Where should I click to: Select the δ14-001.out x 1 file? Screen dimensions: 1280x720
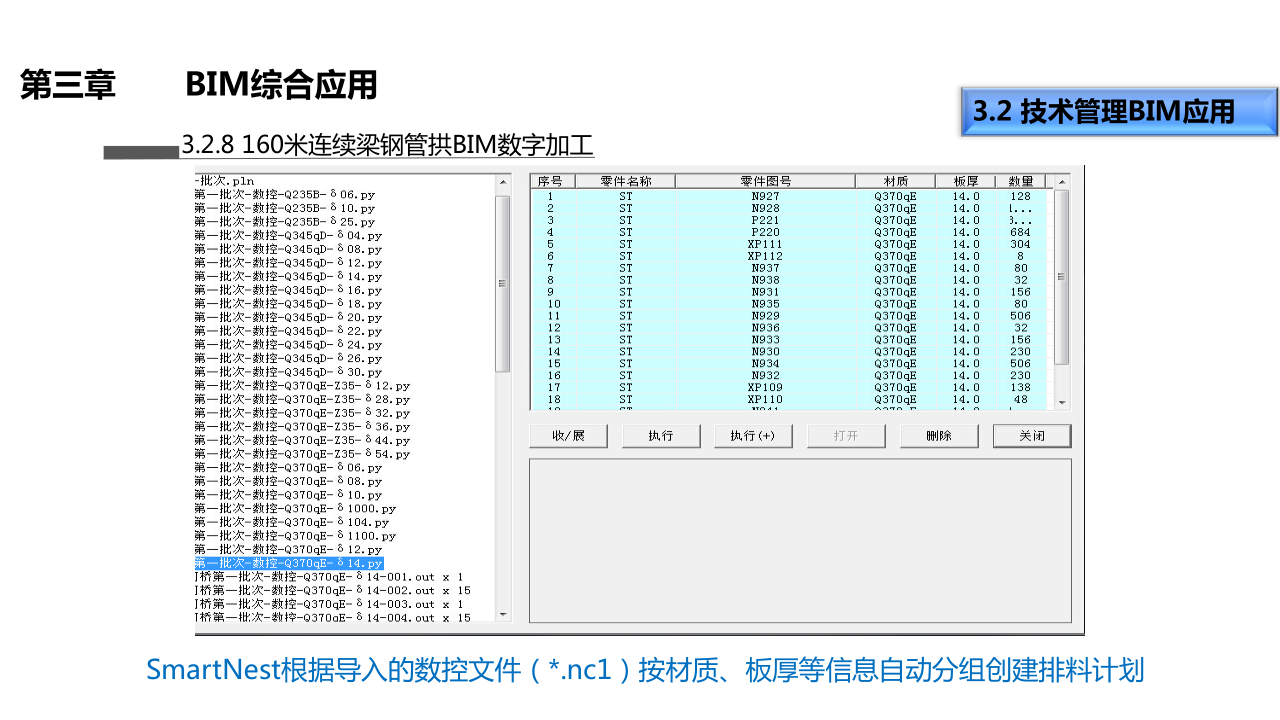click(x=329, y=577)
